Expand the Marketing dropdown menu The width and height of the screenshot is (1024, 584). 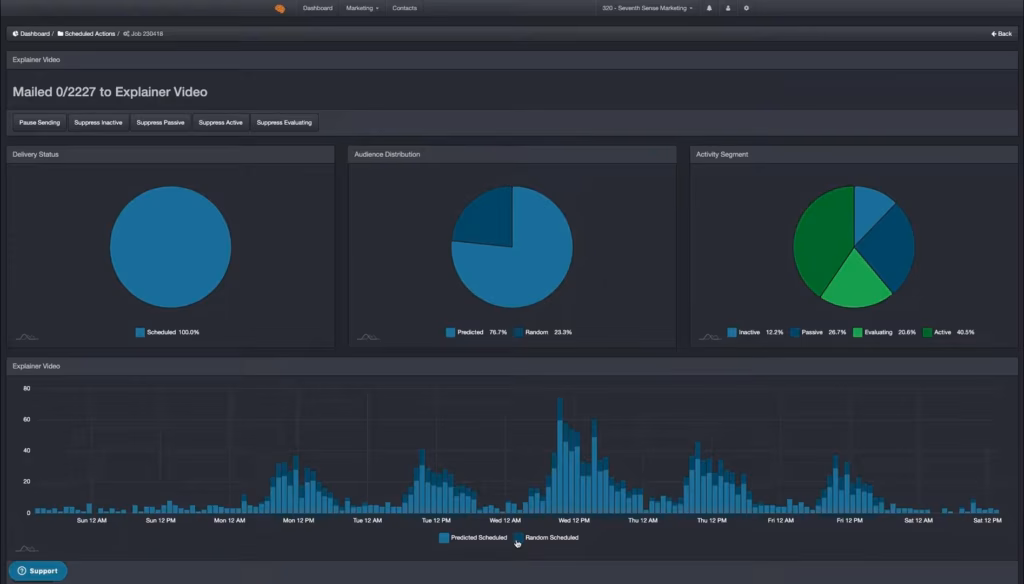362,8
